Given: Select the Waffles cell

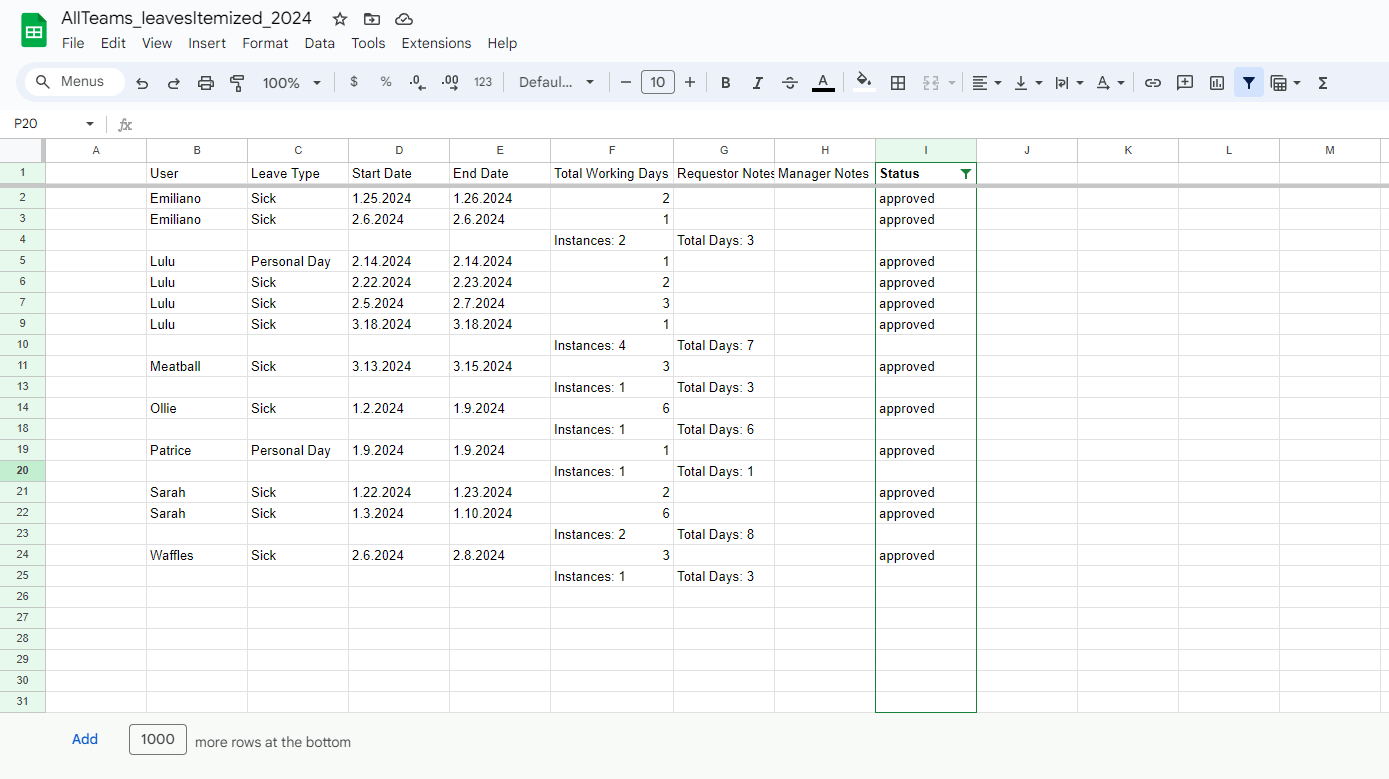Looking at the screenshot, I should [x=197, y=555].
